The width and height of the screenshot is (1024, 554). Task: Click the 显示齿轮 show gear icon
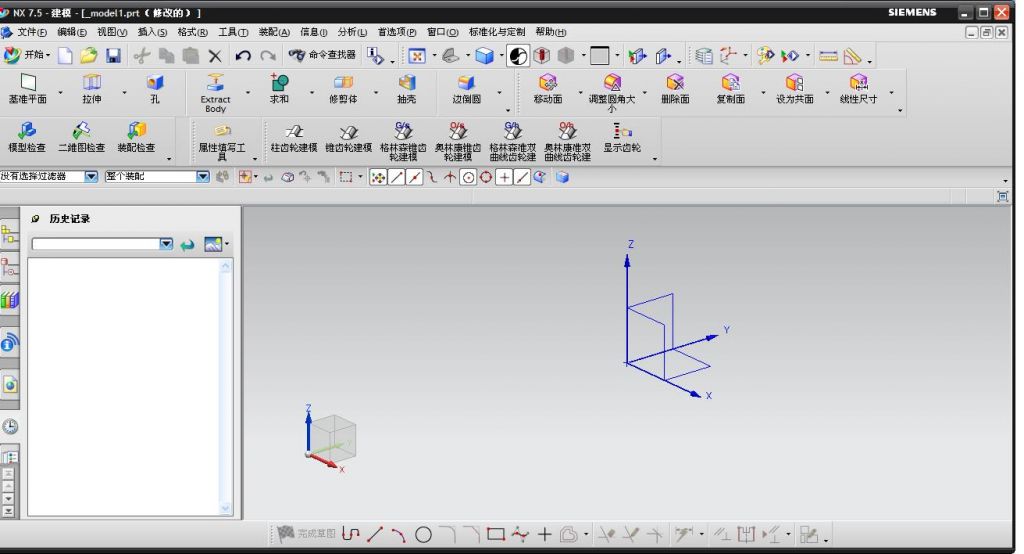[621, 135]
